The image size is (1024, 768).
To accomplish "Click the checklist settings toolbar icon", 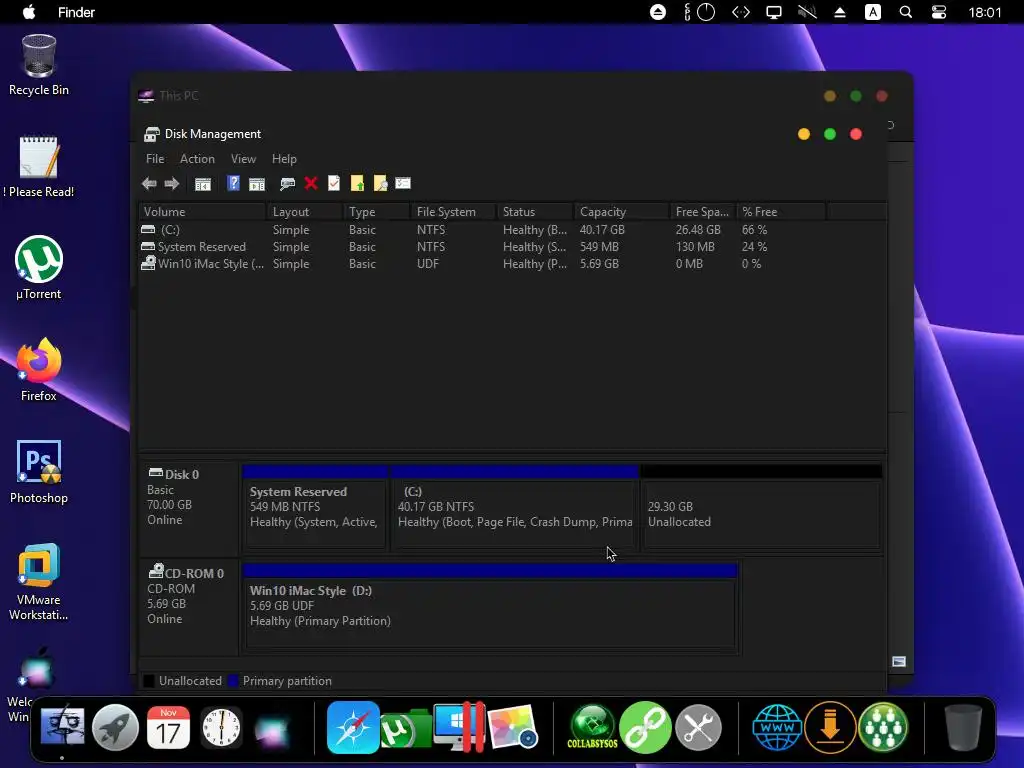I will [403, 184].
